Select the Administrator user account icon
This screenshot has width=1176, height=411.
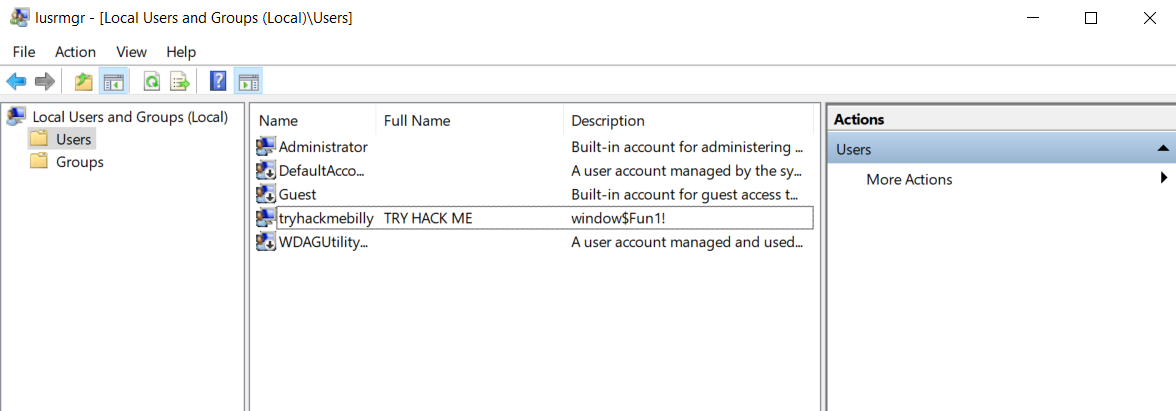(x=266, y=147)
